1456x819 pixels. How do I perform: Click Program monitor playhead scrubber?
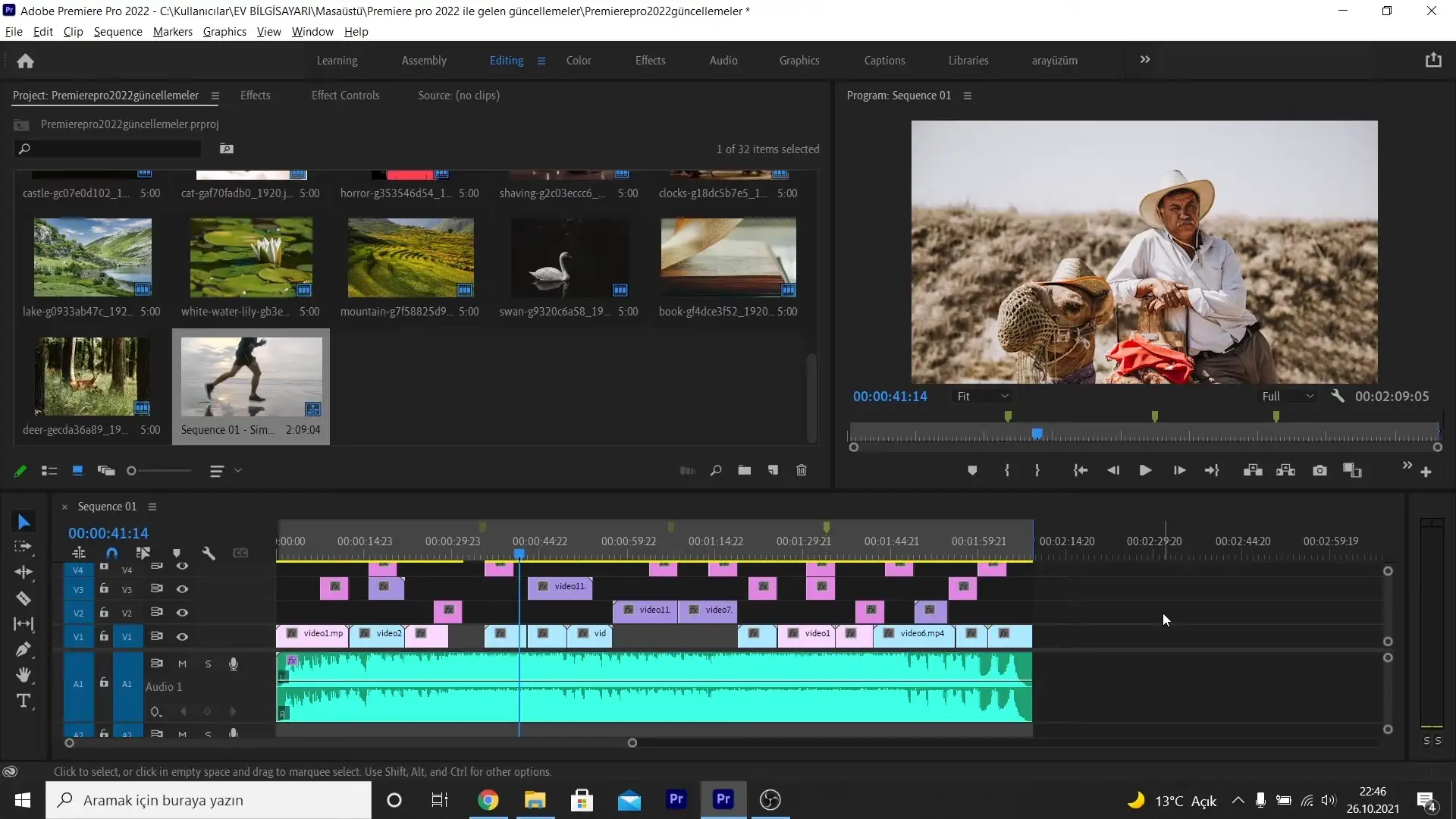[1037, 433]
